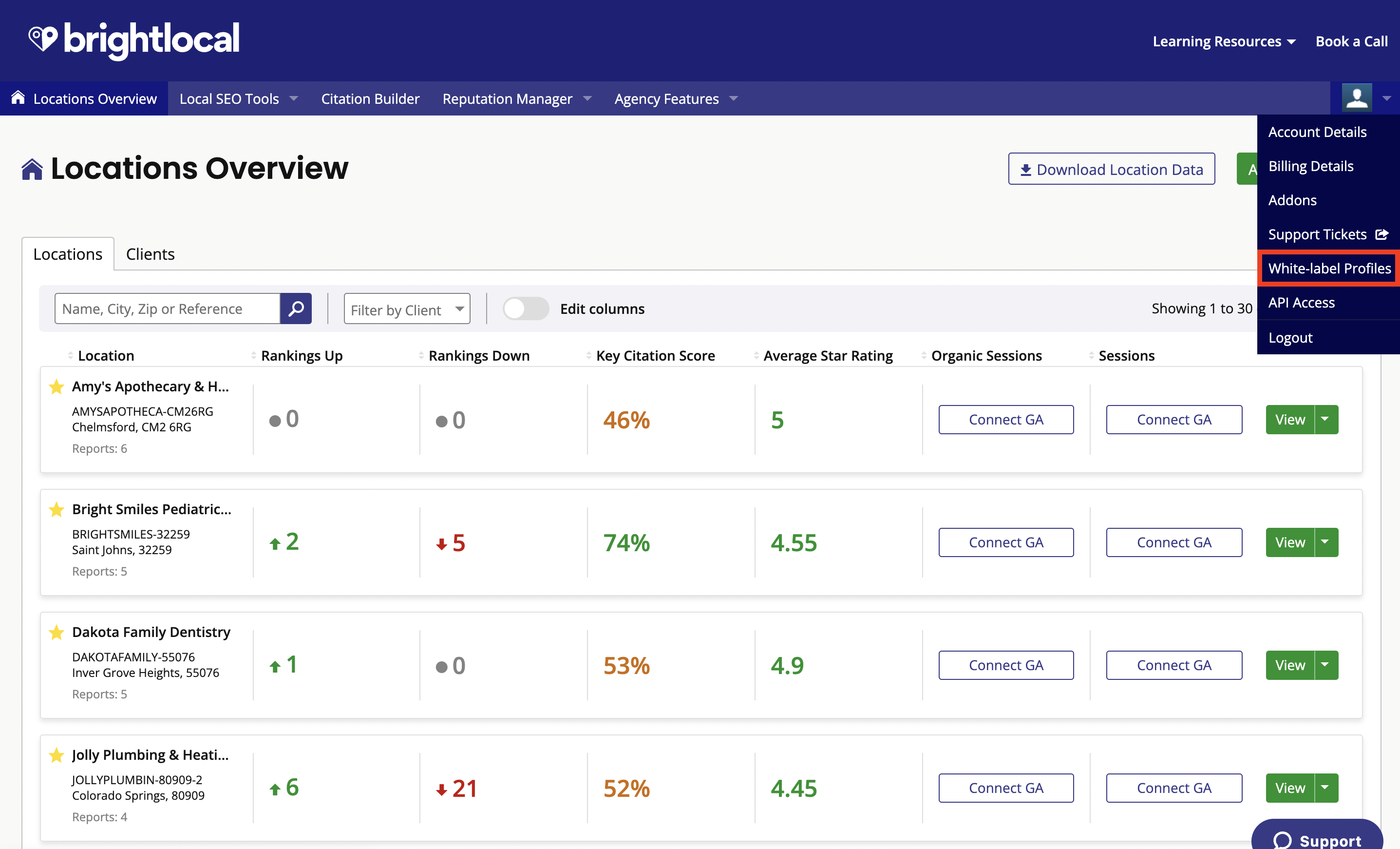Click star icon for Amy's Apothecary
1400x849 pixels.
(56, 386)
